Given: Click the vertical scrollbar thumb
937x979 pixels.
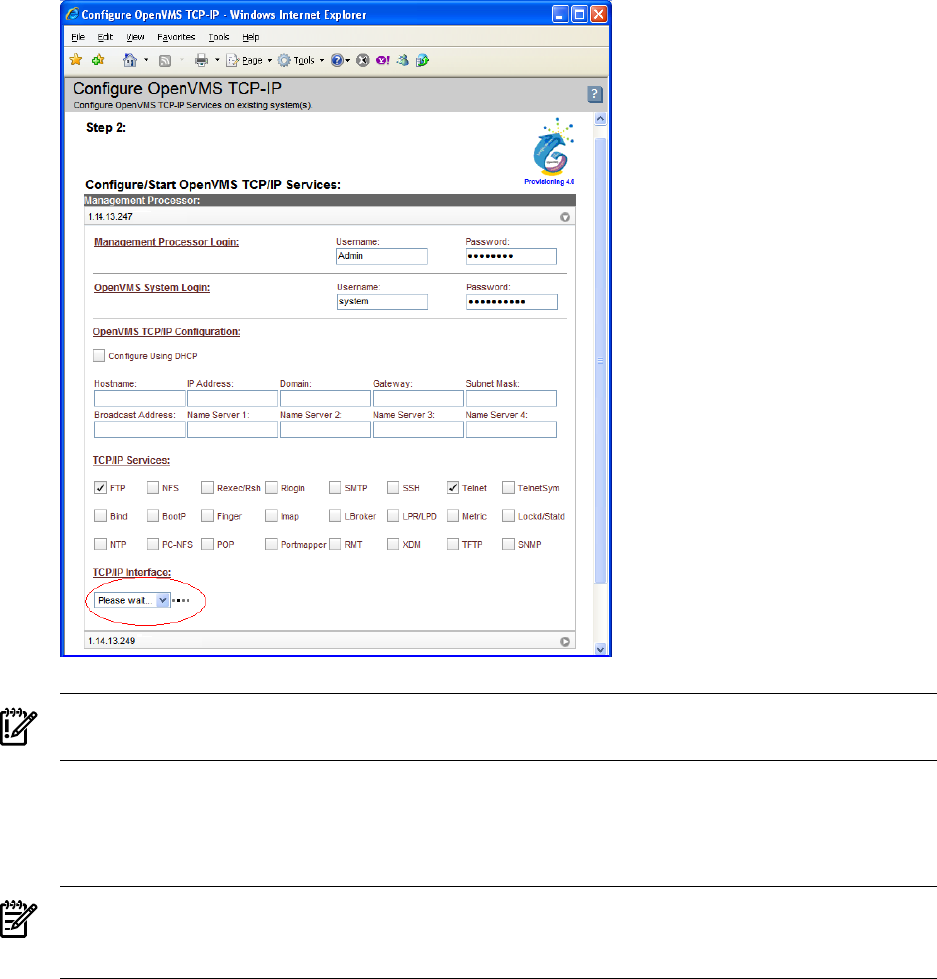Looking at the screenshot, I should (x=601, y=361).
